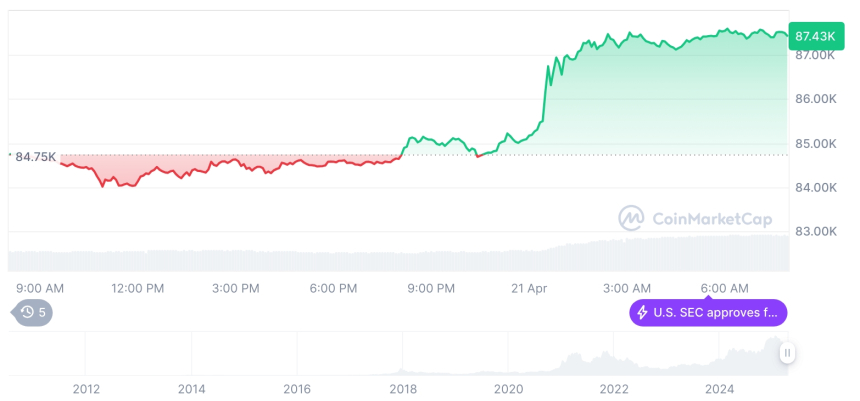This screenshot has height=401, width=860.
Task: Click the 3:00 PM time axis label
Action: (x=236, y=288)
